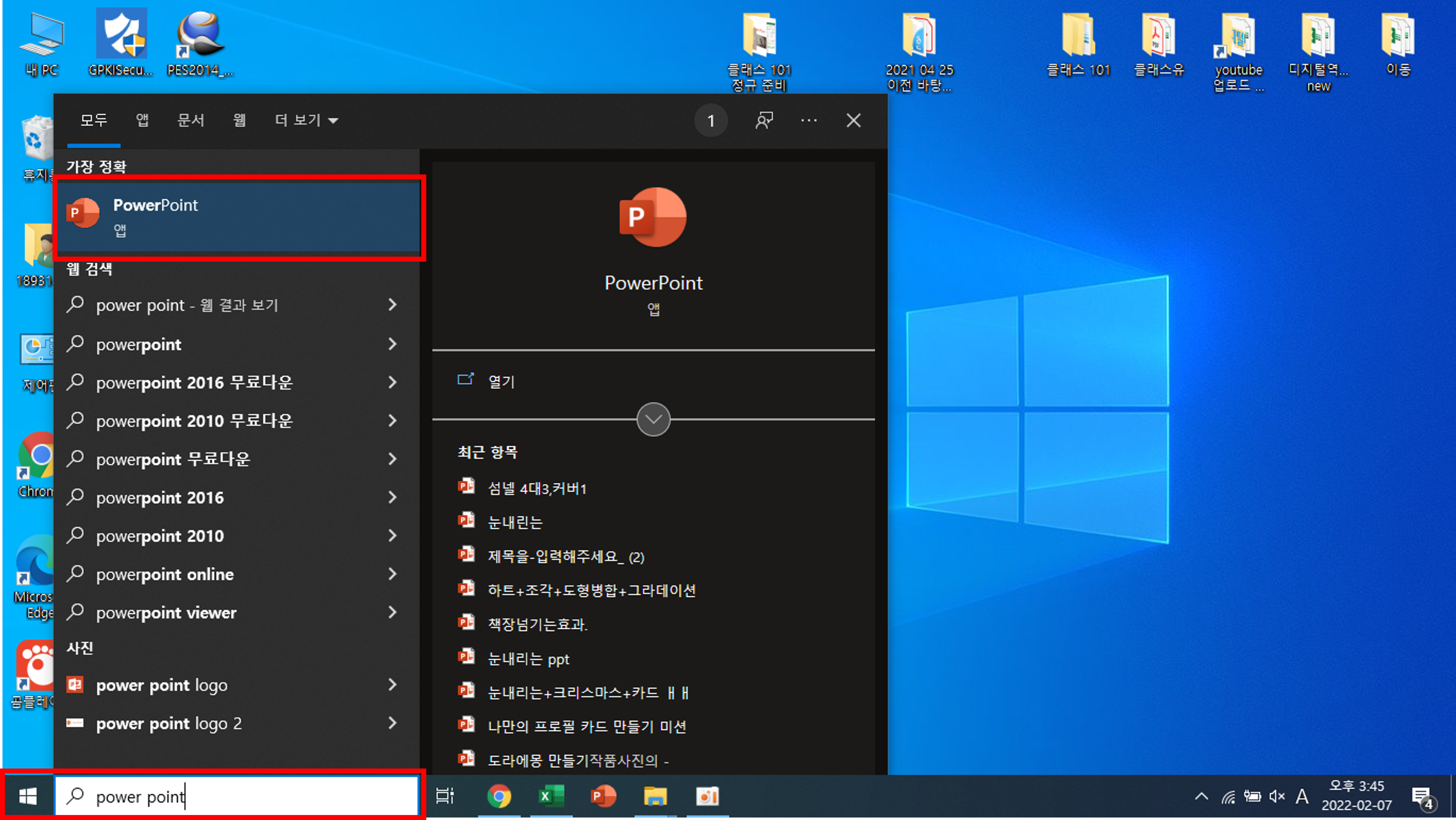Switch the IME language indicator A
Image resolution: width=1456 pixels, height=820 pixels.
tap(1302, 797)
